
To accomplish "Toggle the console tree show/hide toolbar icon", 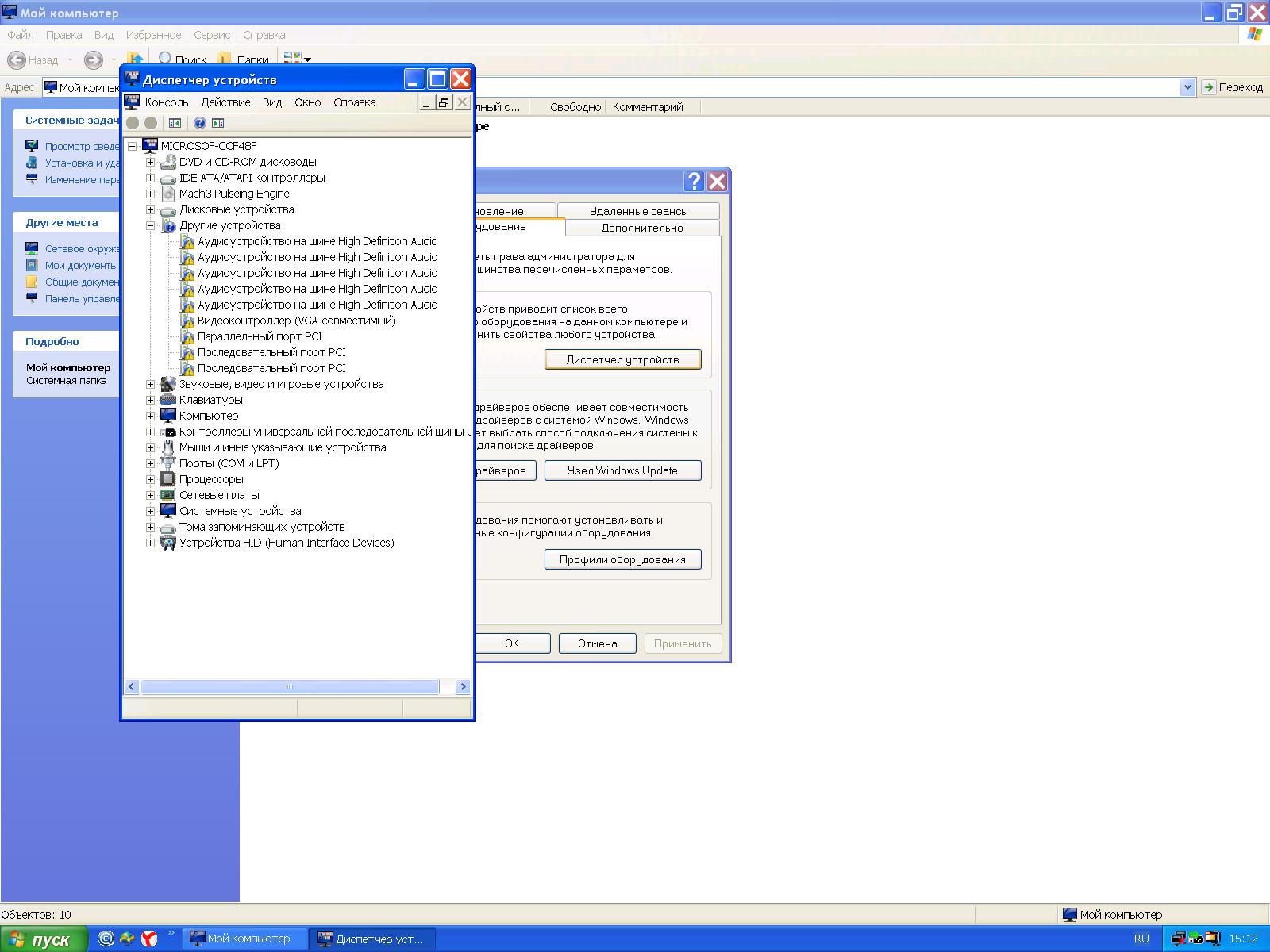I will click(175, 123).
